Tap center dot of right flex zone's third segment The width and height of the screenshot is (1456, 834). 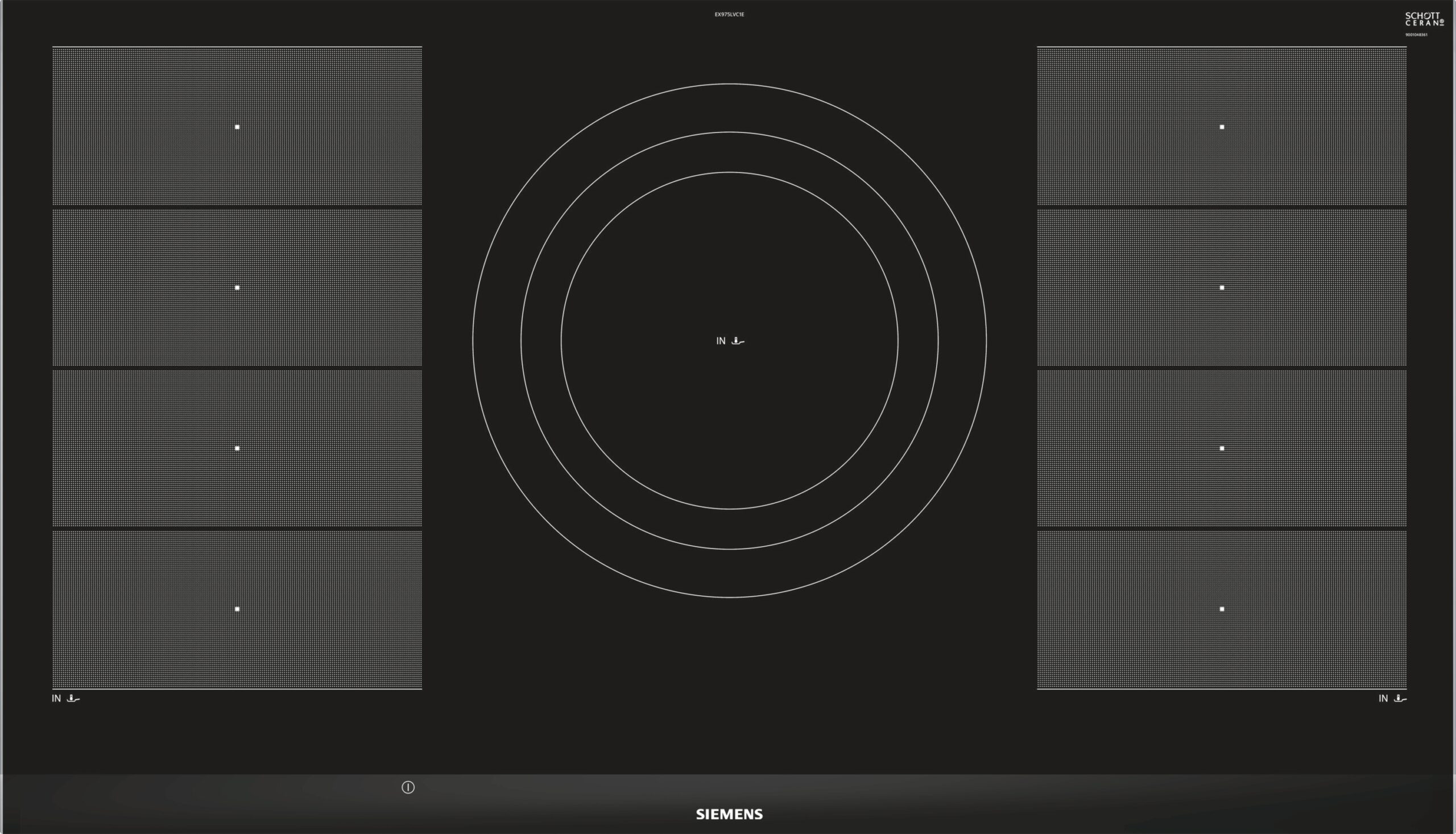(x=1222, y=448)
